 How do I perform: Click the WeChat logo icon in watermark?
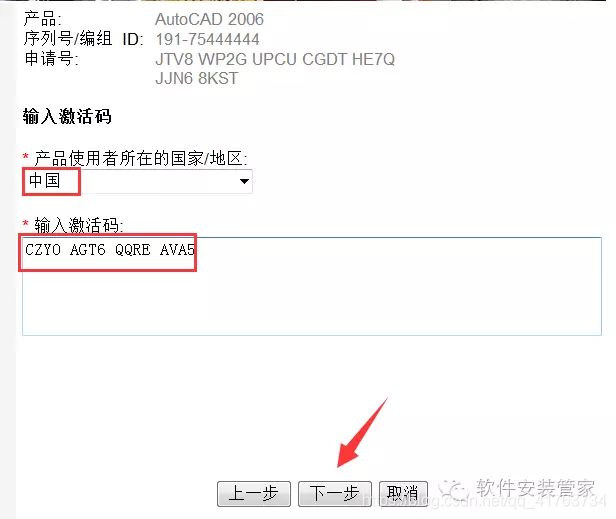(454, 490)
